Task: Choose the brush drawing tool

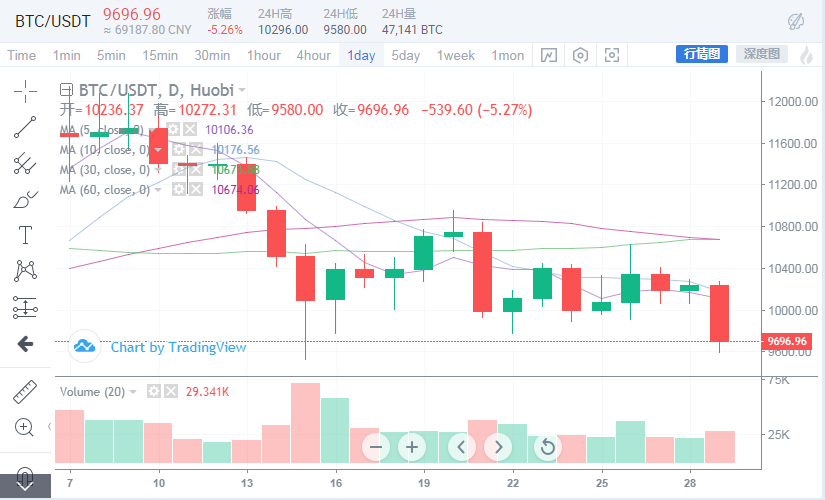Action: (x=25, y=200)
